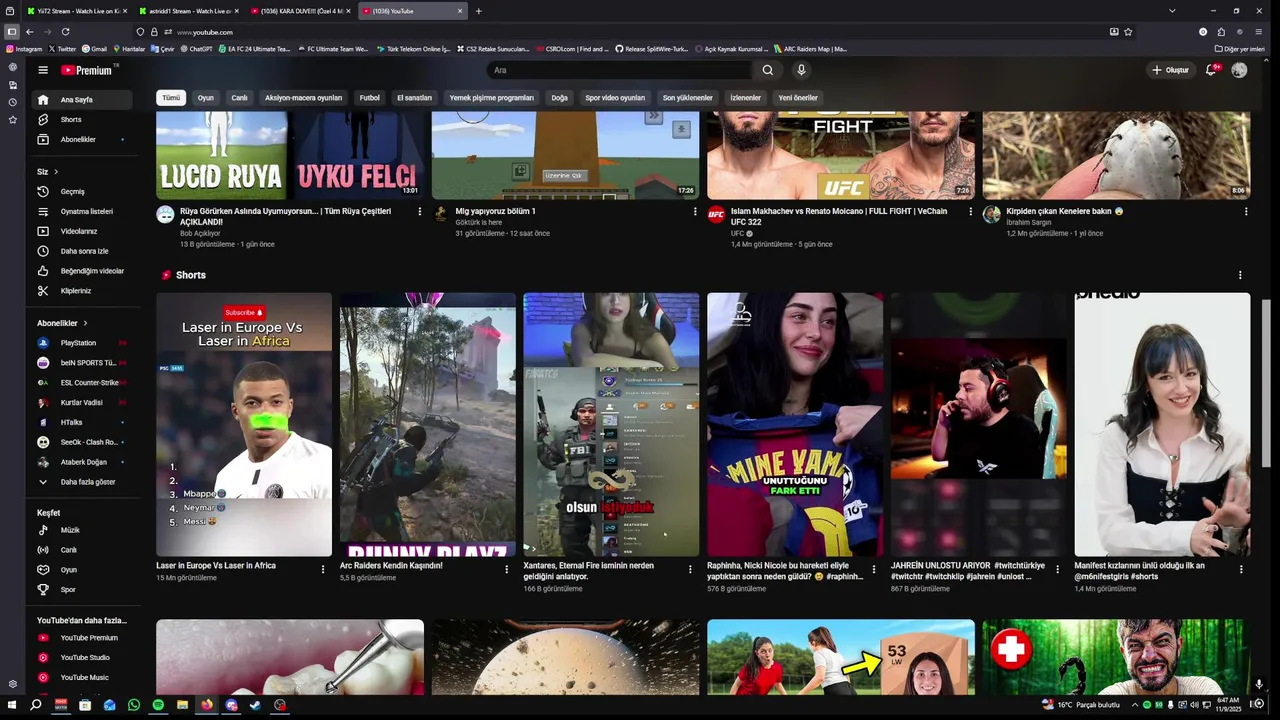
Task: Select the Son yüklenenler chip
Action: (688, 98)
